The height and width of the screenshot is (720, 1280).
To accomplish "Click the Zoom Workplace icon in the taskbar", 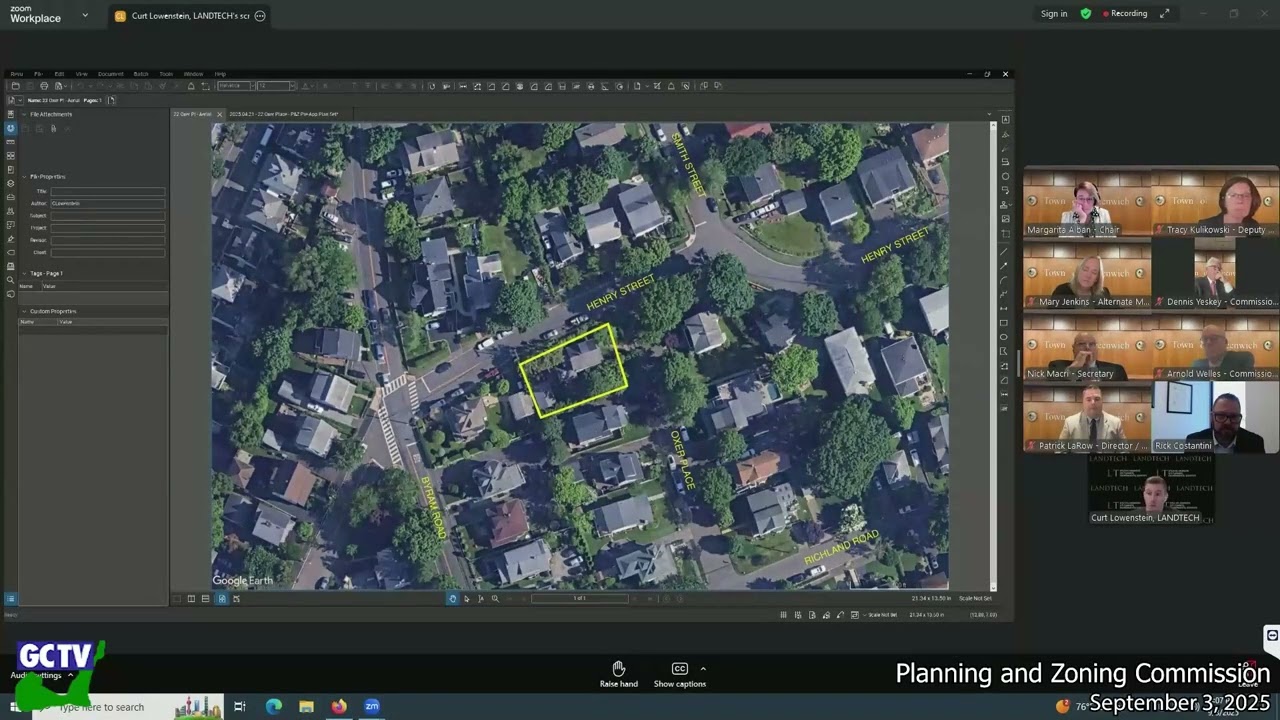I will [372, 707].
